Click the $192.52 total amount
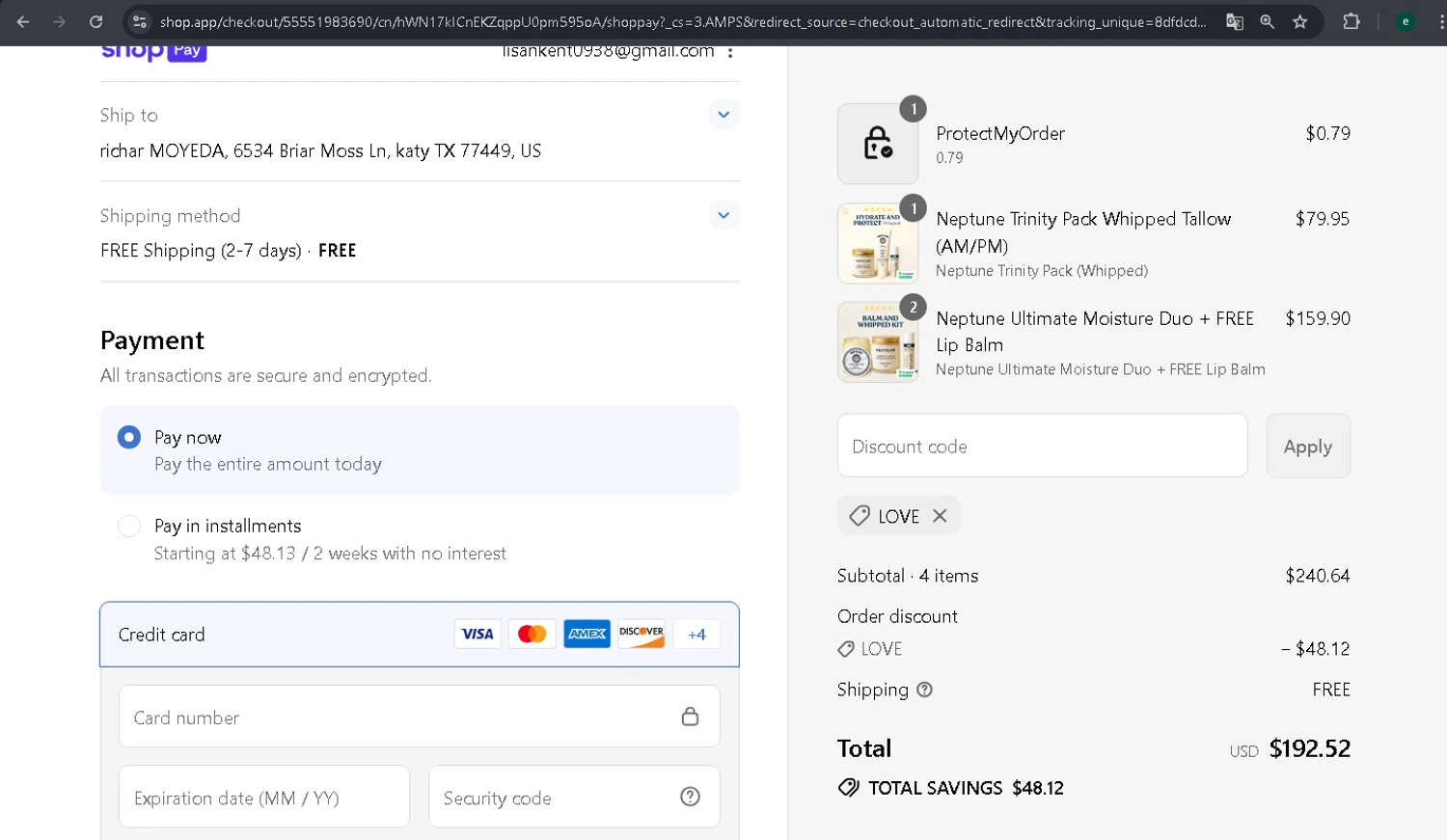Viewport: 1447px width, 840px height. click(x=1310, y=748)
